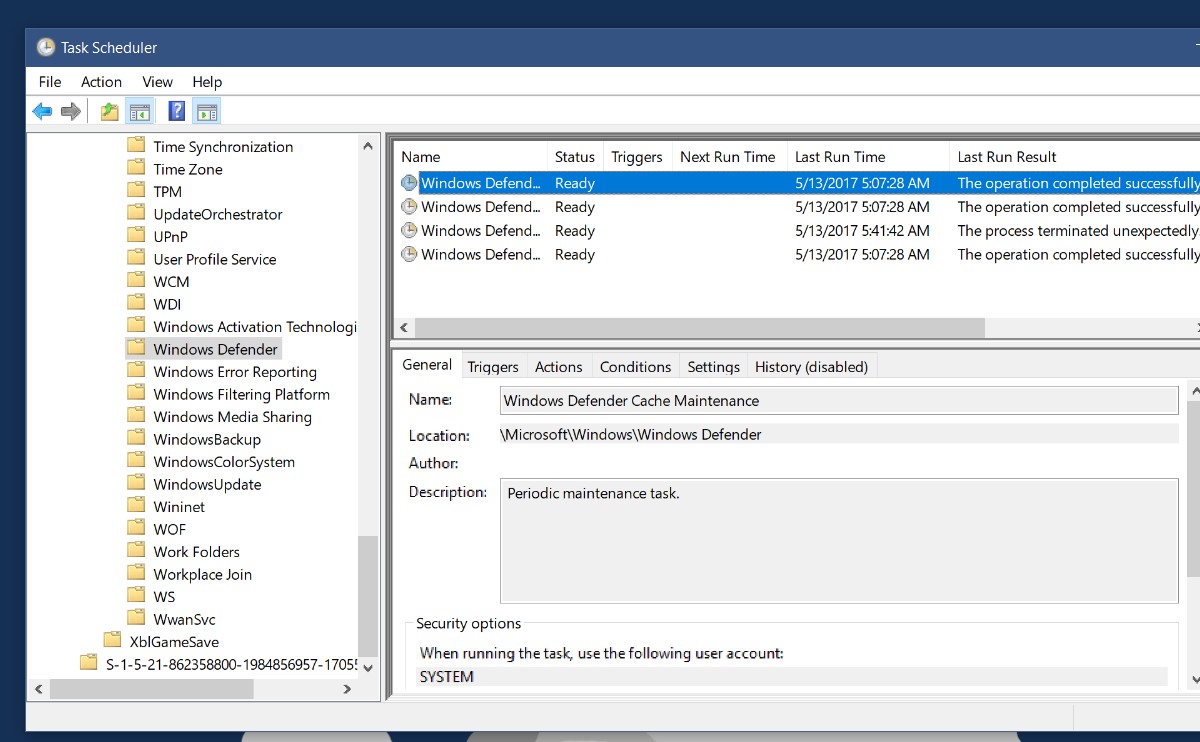Open the Action menu
This screenshot has width=1200, height=742.
pyautogui.click(x=101, y=82)
